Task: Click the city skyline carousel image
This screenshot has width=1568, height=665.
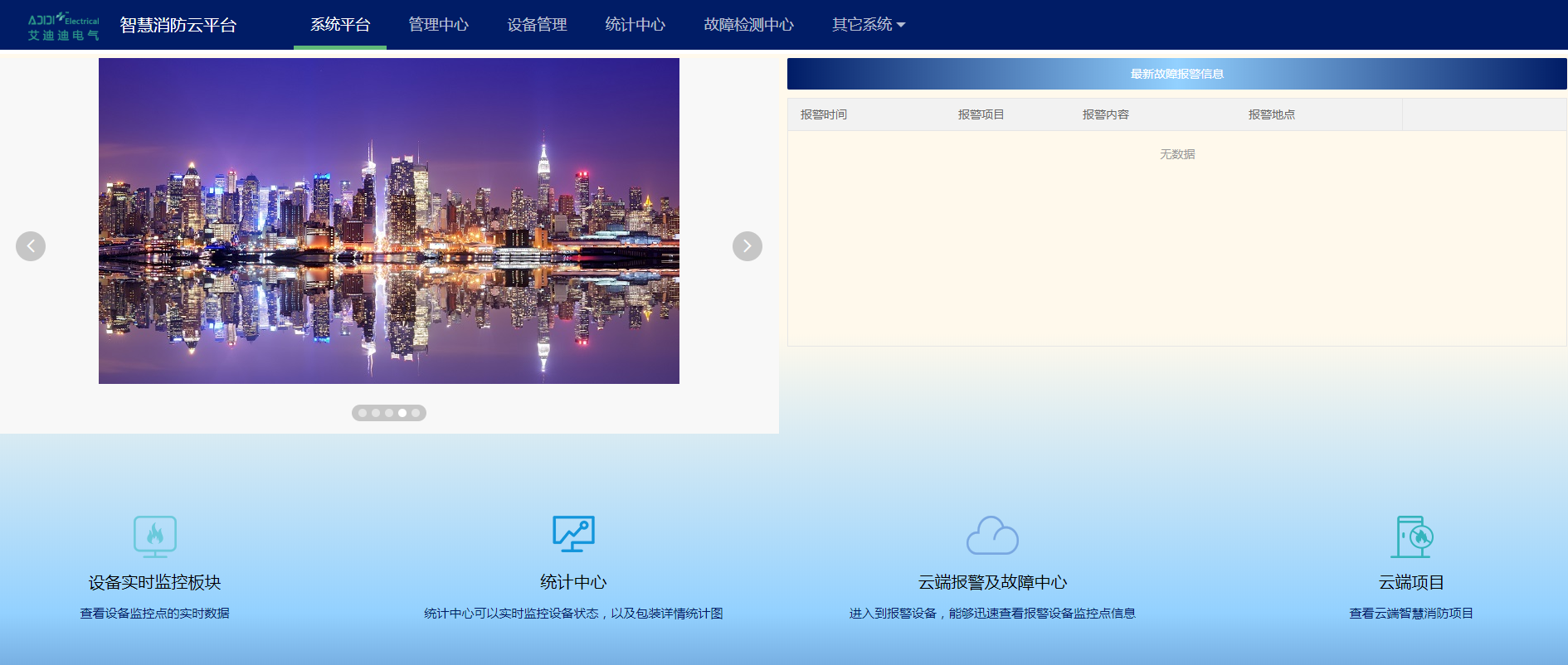Action: pos(388,221)
